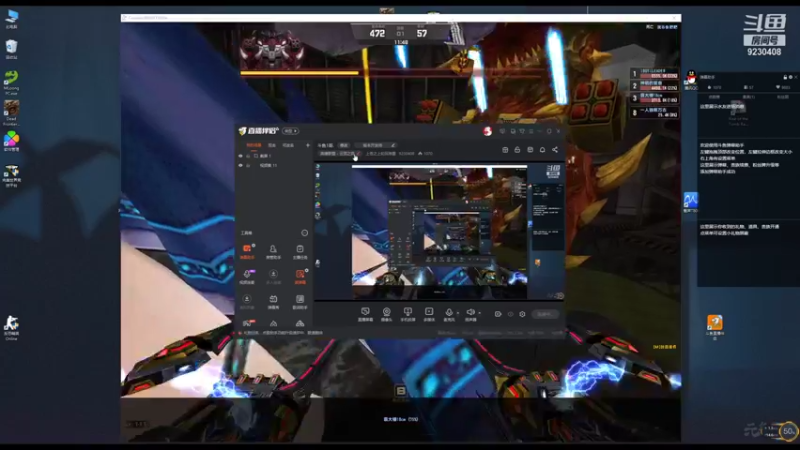Screen dimensions: 800x450
Task: Launch the Dead Frontier desktop shortcut
Action: pos(11,112)
